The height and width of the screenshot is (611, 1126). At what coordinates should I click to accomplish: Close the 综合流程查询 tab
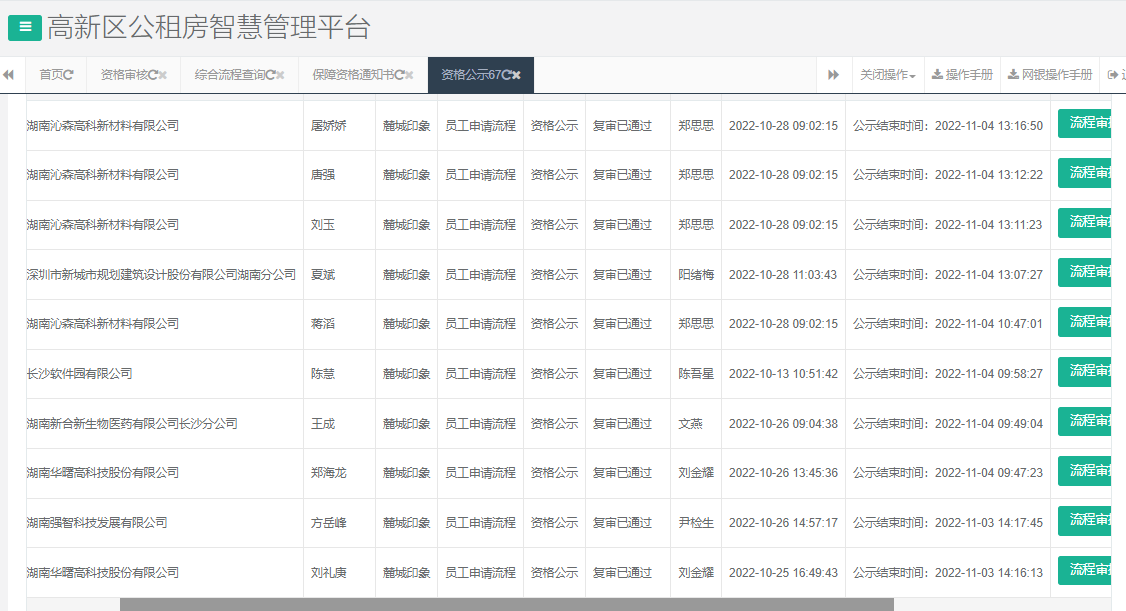280,73
